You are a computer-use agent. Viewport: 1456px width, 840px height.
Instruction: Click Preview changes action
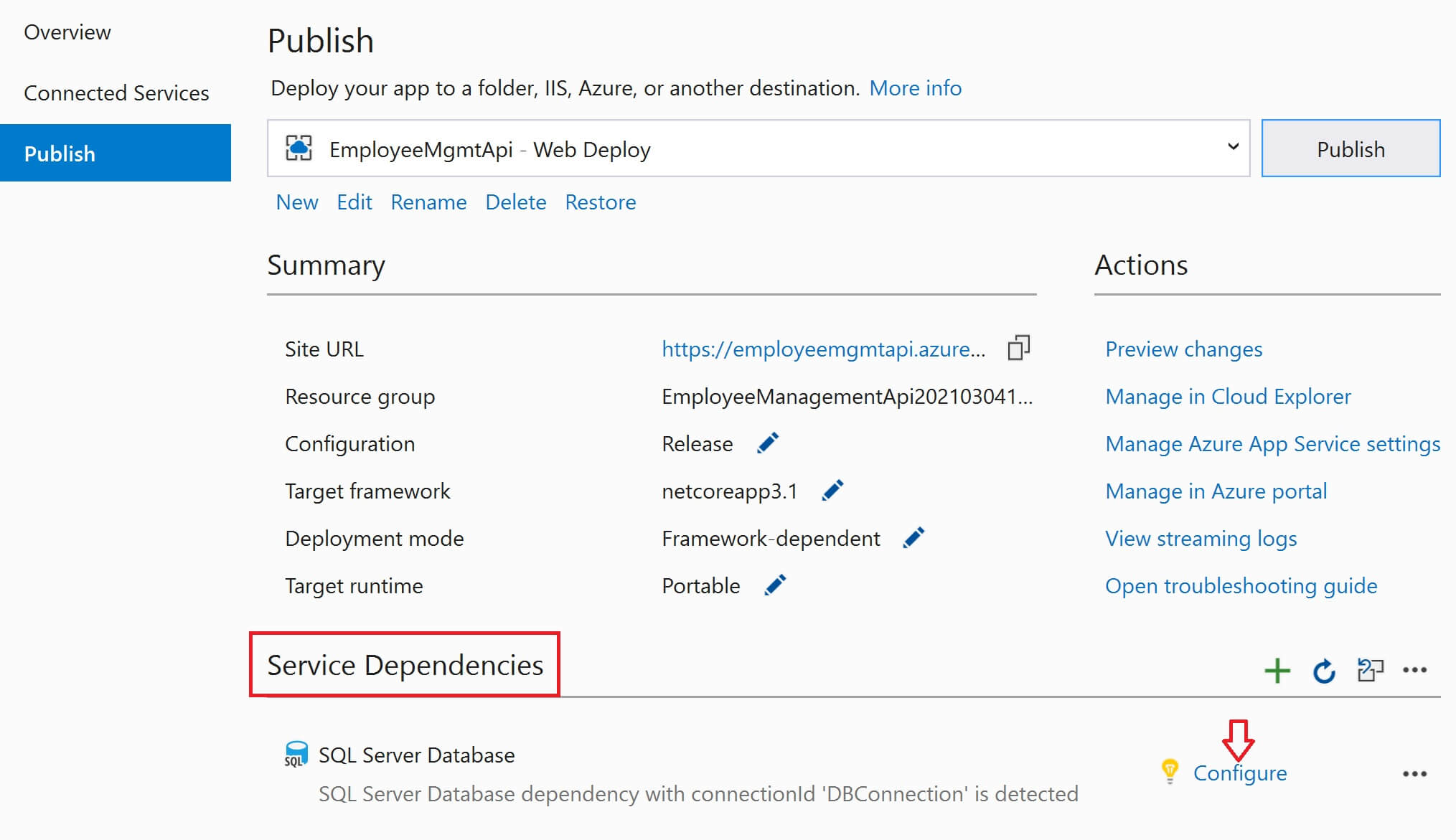coord(1183,349)
